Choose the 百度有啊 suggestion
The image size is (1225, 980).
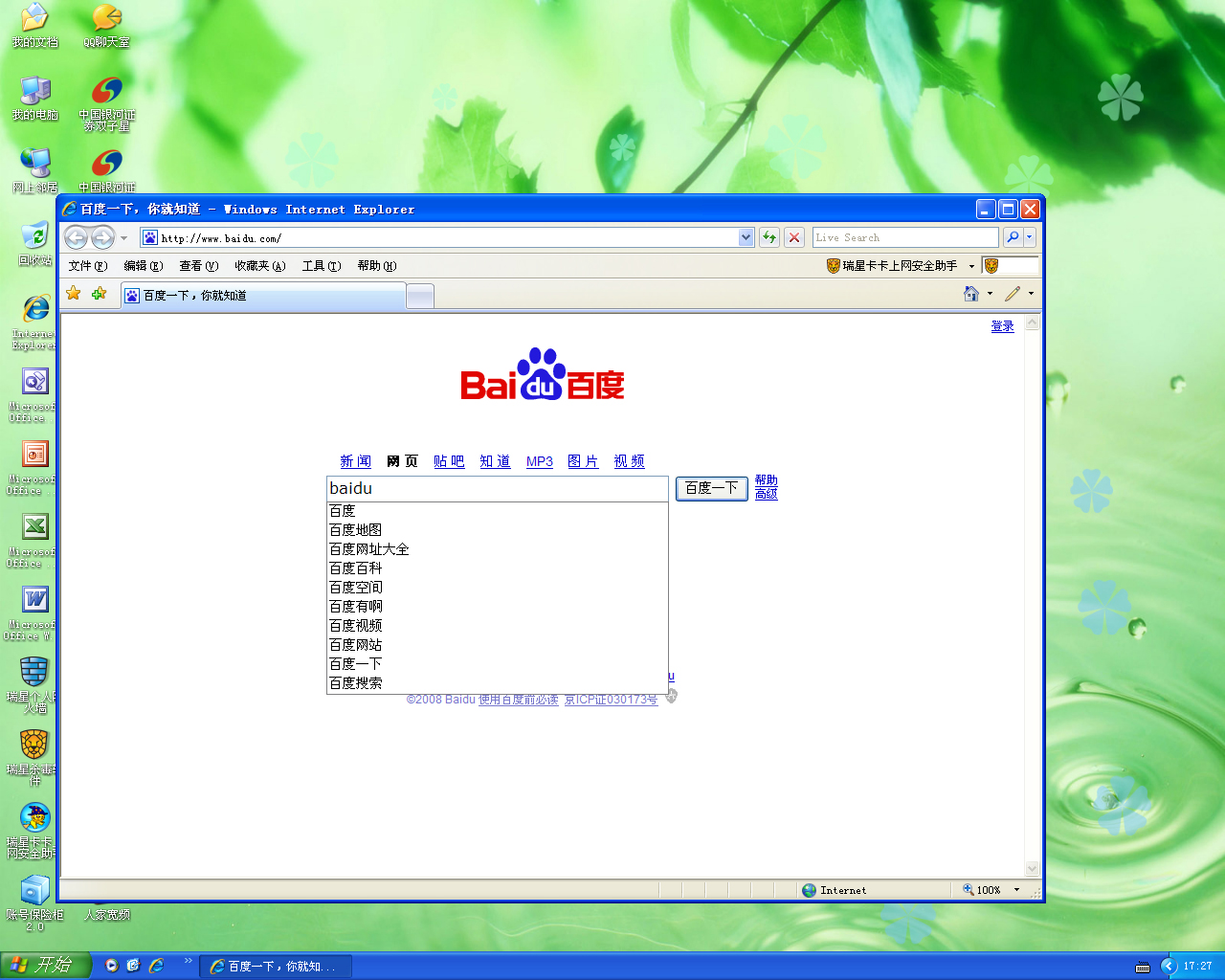pyautogui.click(x=498, y=607)
